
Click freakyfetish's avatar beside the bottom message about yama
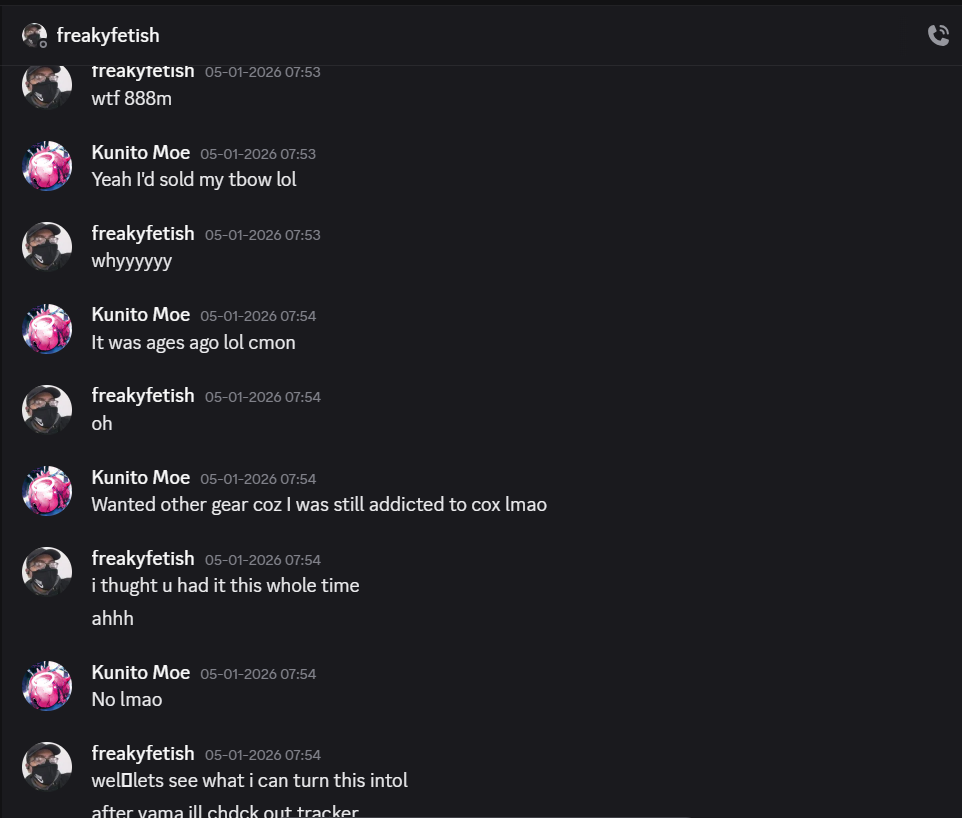[x=46, y=766]
